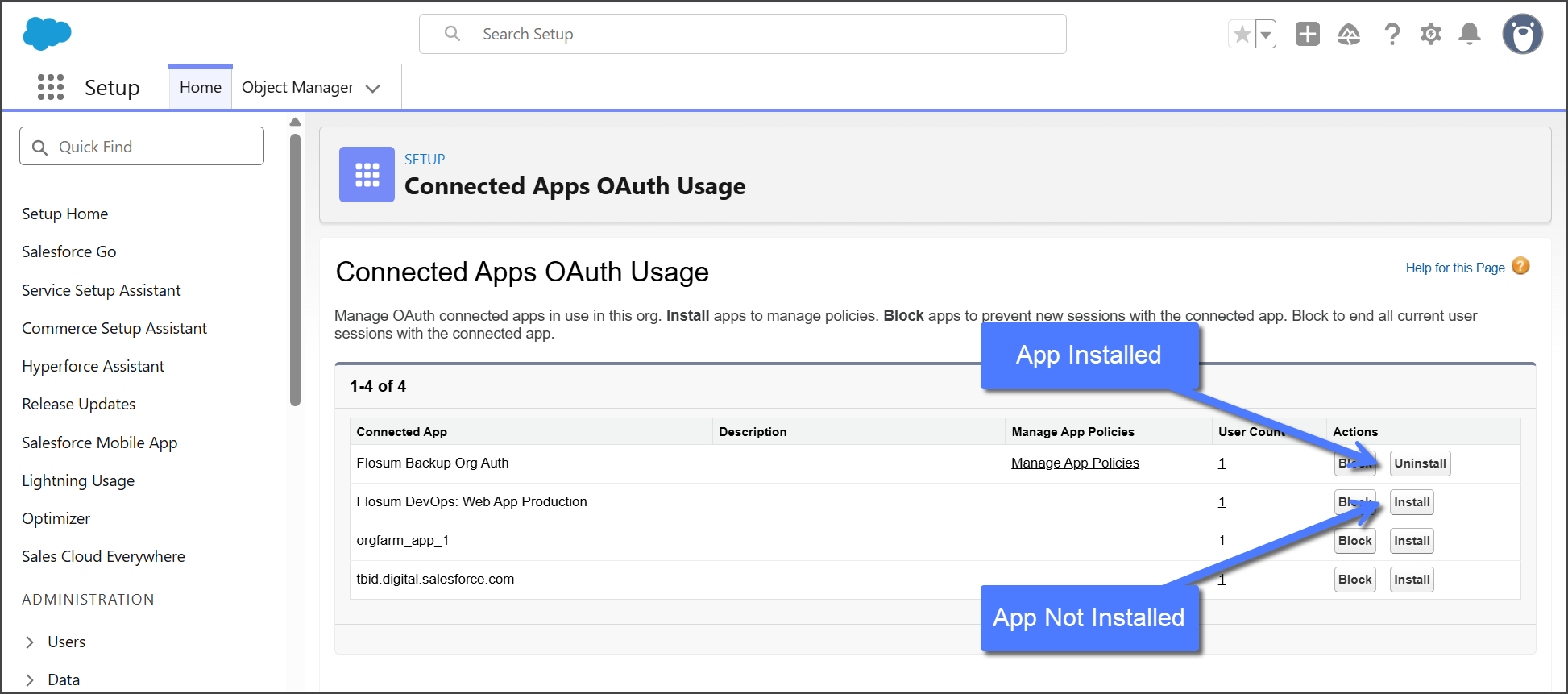The image size is (1568, 694).
Task: Open Trailhead guidance icon
Action: click(x=1348, y=34)
